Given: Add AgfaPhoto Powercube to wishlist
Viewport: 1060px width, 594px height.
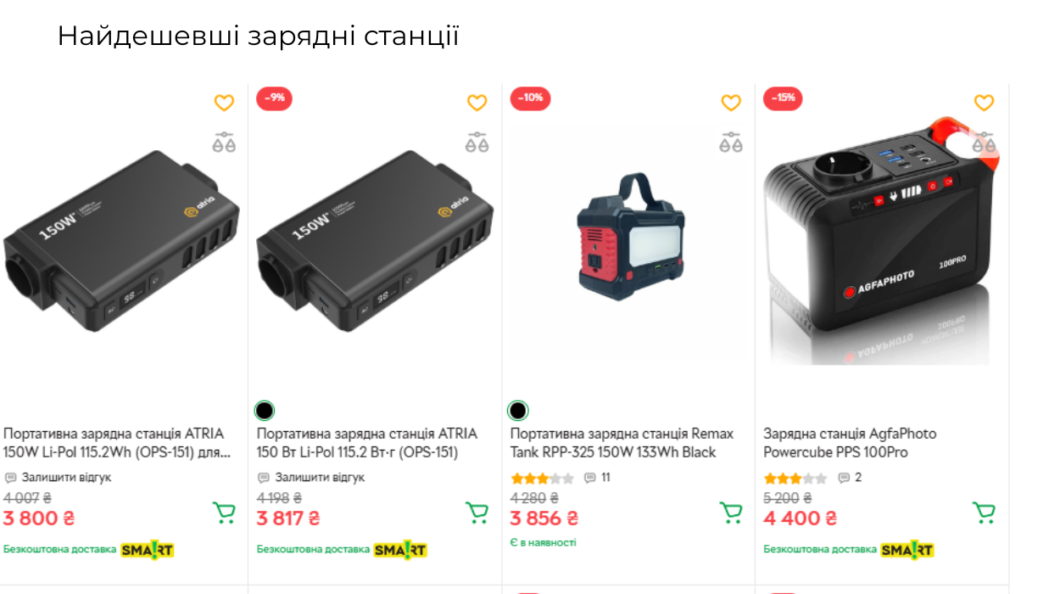Looking at the screenshot, I should pyautogui.click(x=984, y=103).
